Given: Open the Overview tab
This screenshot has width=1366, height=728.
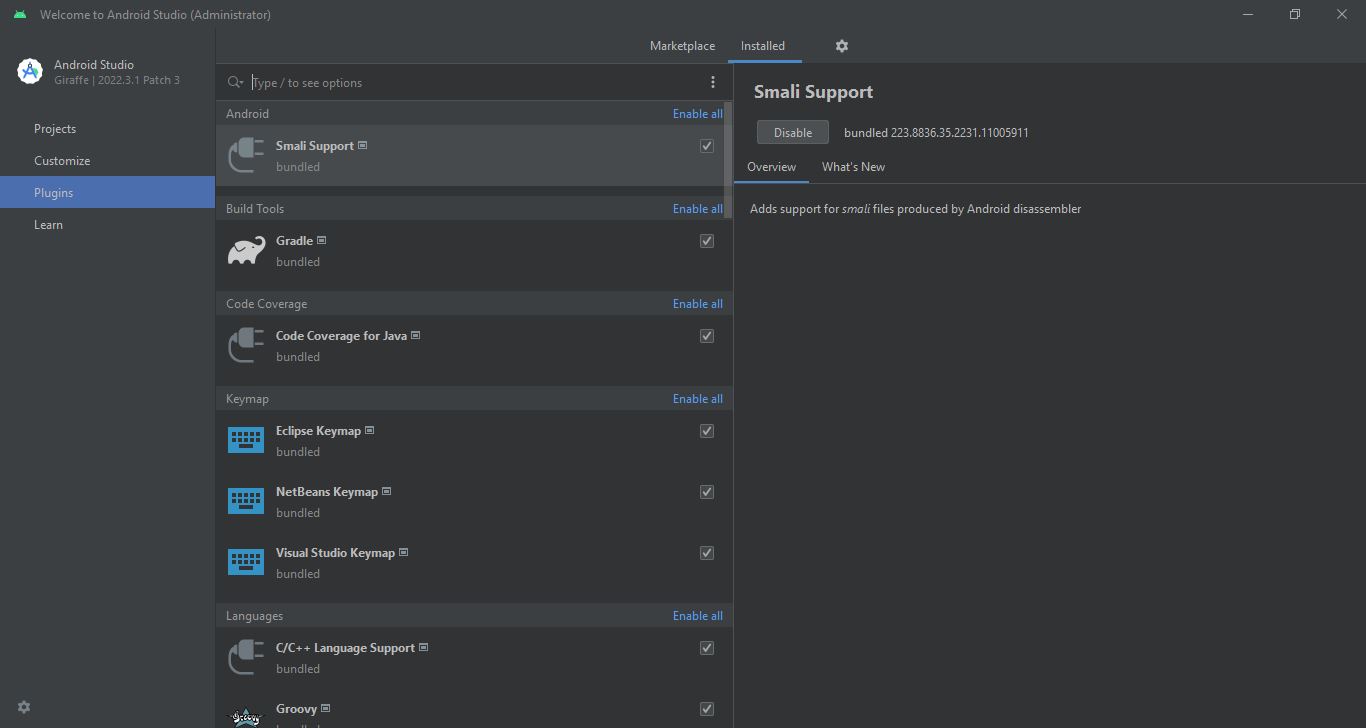Looking at the screenshot, I should (771, 167).
